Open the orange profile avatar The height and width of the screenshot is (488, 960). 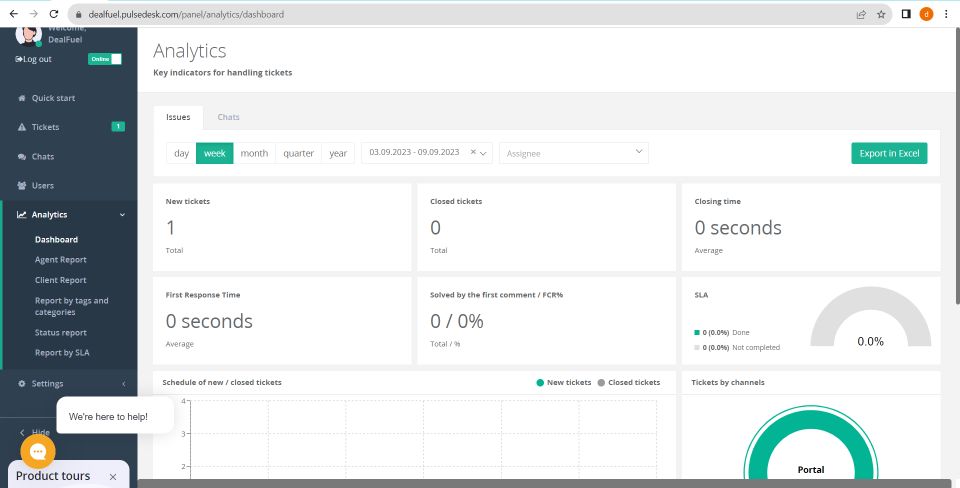926,14
